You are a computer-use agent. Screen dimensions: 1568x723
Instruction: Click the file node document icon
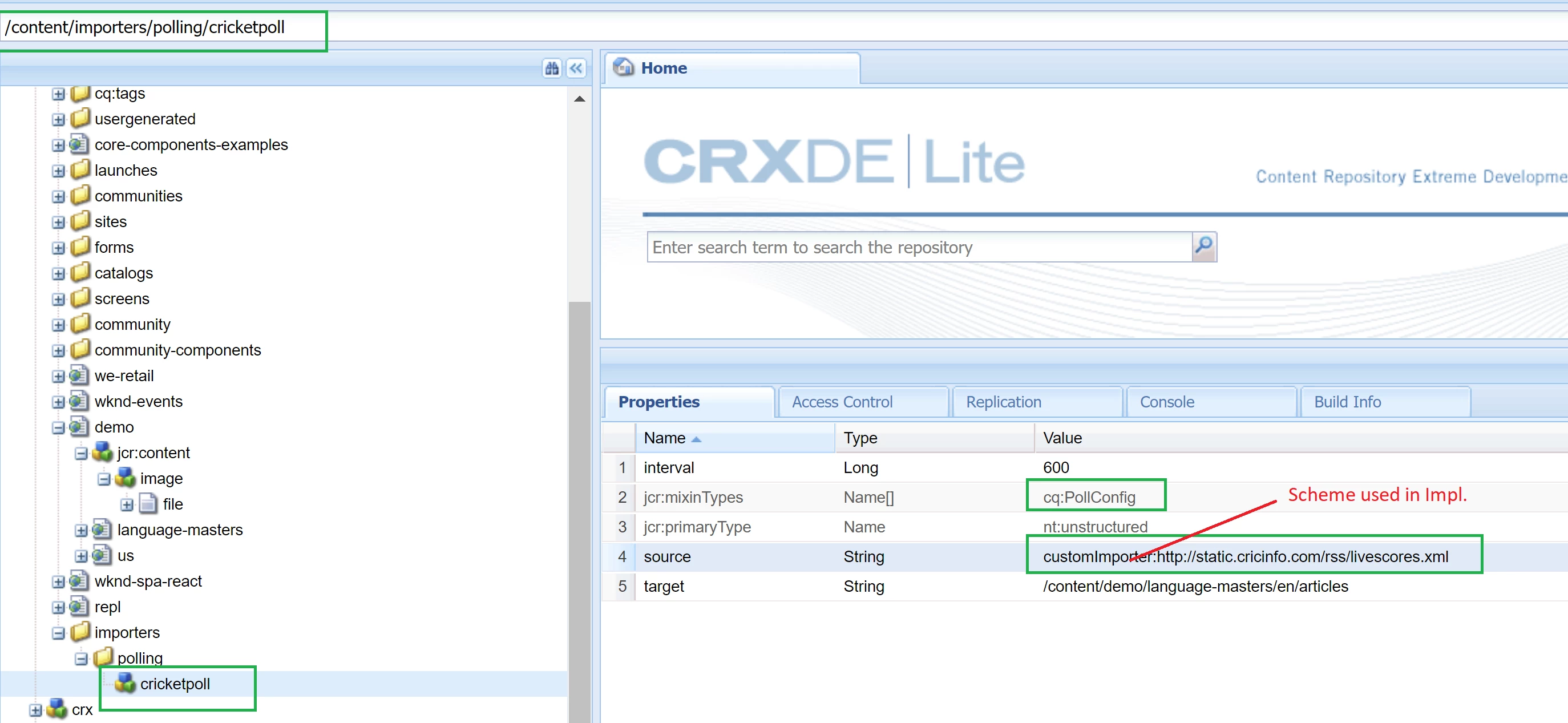[x=148, y=503]
